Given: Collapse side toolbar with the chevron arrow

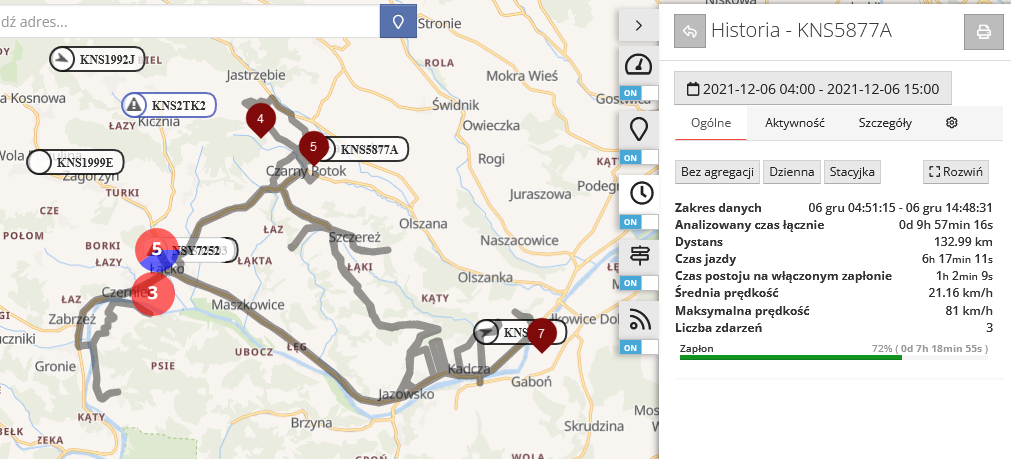Looking at the screenshot, I should [x=638, y=24].
